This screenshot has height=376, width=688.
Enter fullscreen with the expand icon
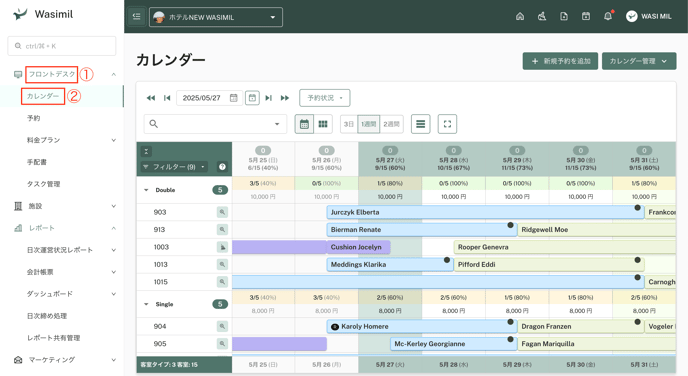(447, 124)
